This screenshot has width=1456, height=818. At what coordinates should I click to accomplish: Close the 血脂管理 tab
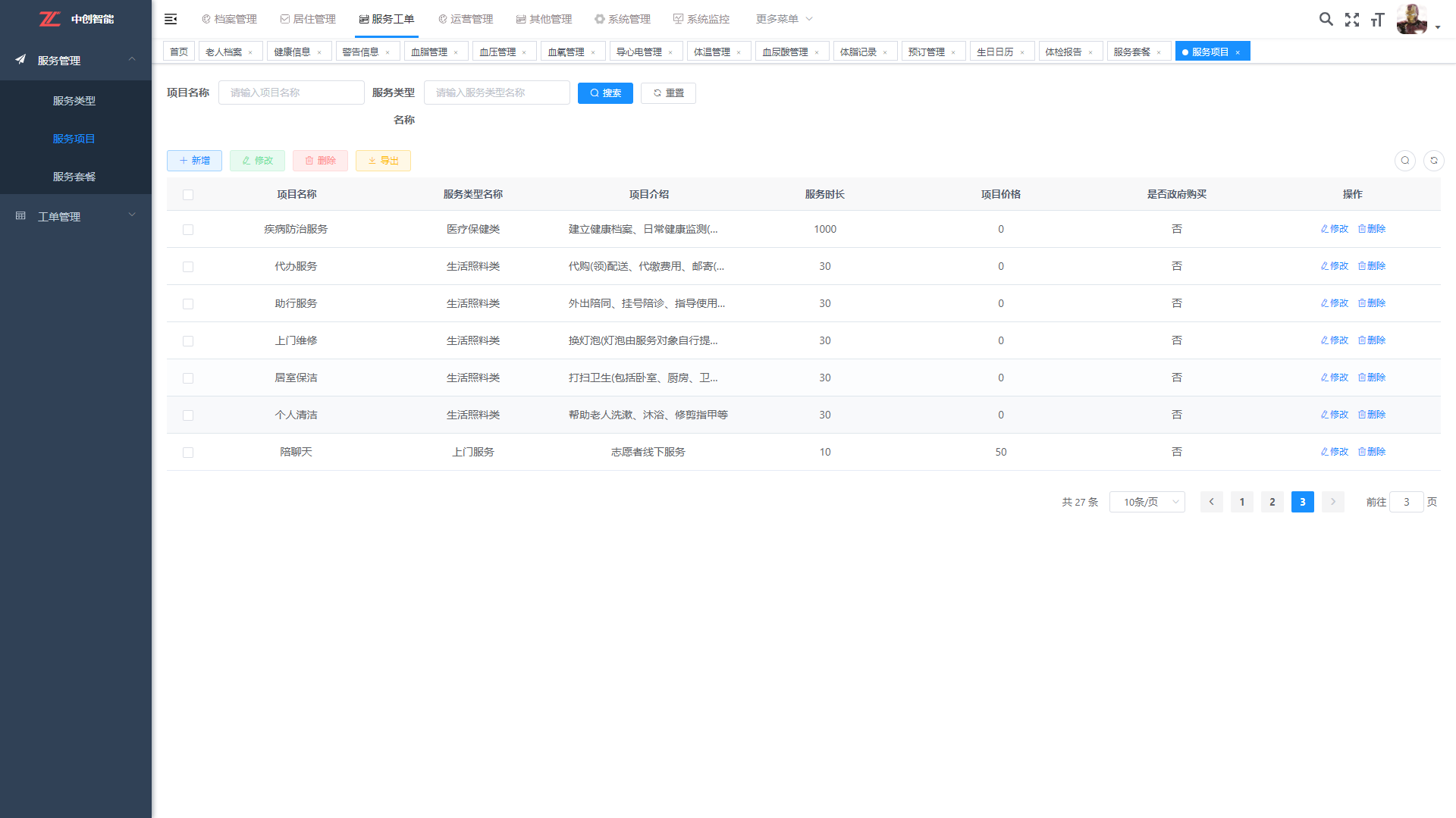(x=456, y=52)
